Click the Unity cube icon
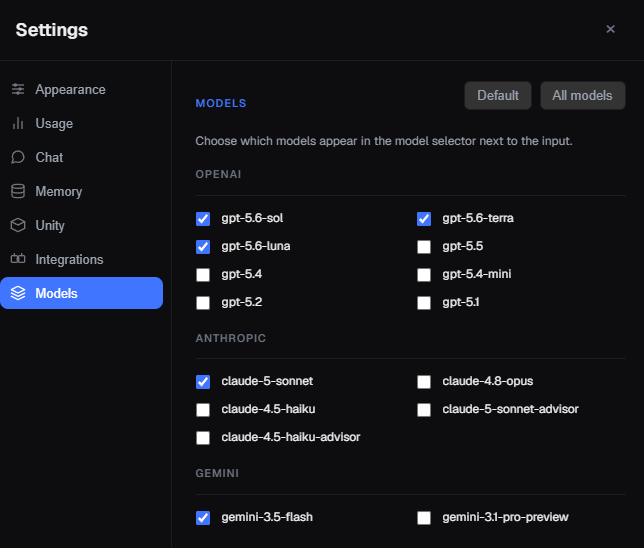644x548 pixels. click(x=18, y=225)
